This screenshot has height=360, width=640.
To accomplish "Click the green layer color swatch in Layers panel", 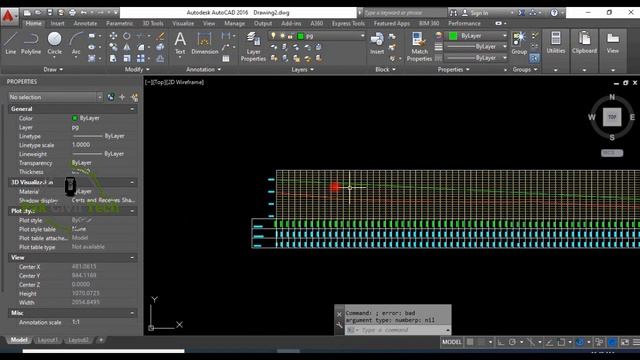I will [301, 36].
